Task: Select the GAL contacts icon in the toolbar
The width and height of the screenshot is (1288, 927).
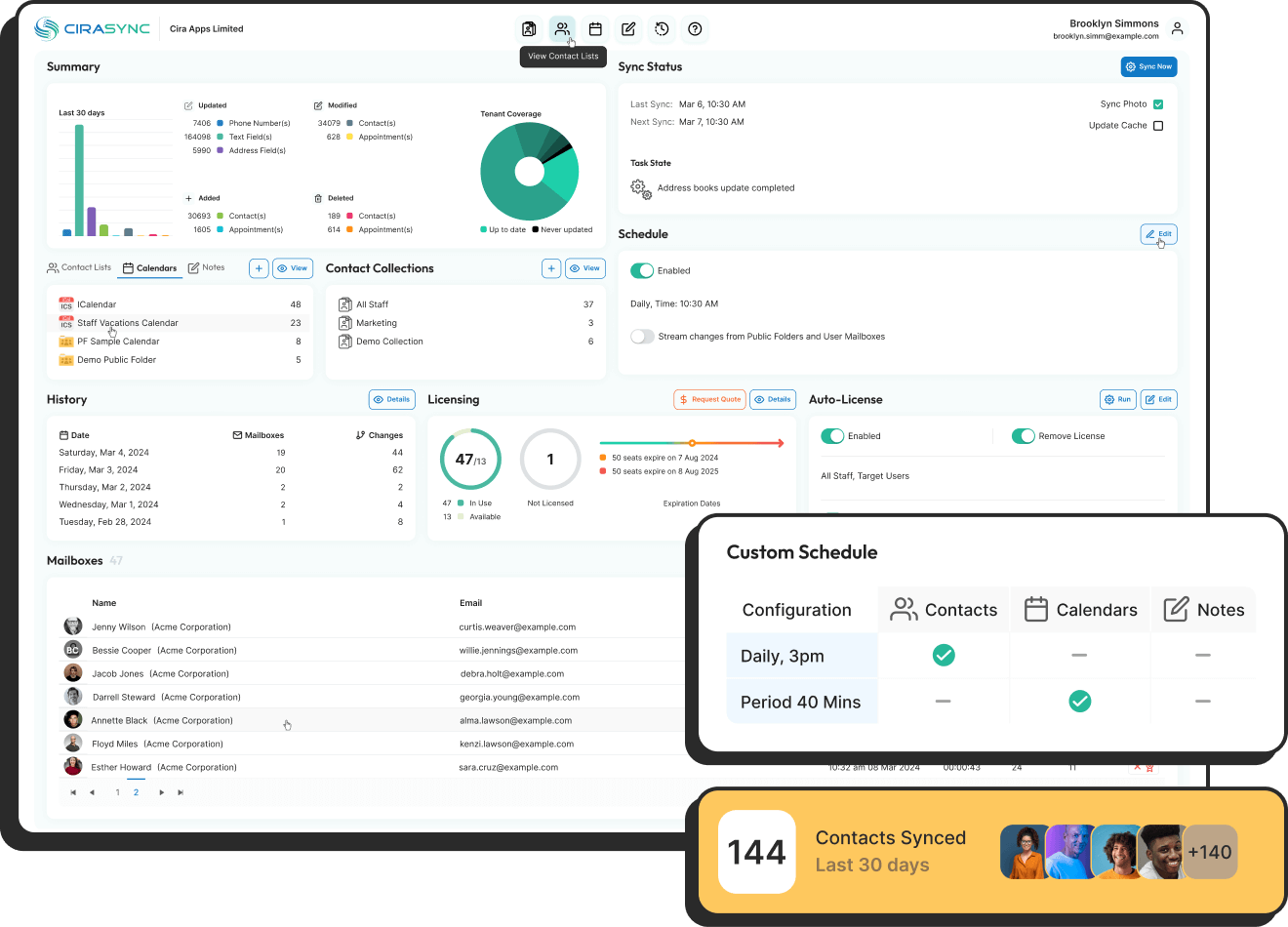Action: pos(529,29)
